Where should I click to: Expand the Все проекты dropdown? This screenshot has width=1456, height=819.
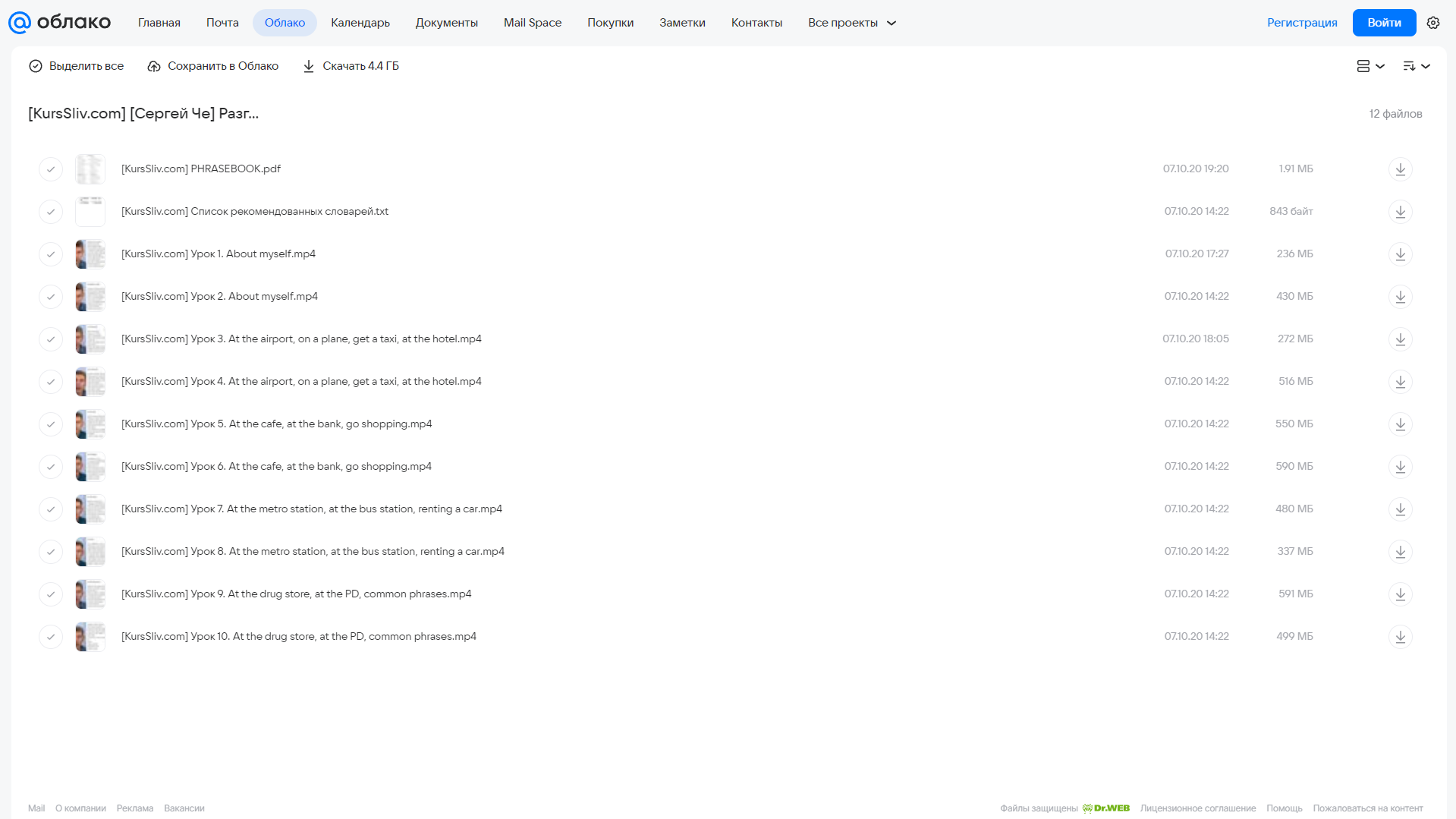click(851, 23)
